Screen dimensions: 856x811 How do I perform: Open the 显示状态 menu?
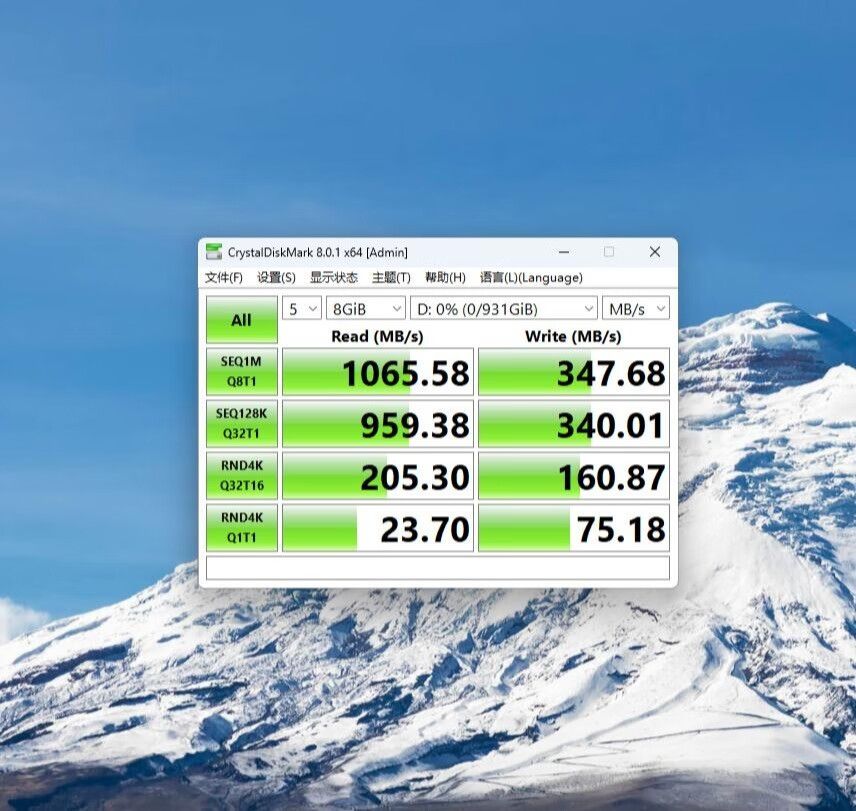click(x=334, y=277)
